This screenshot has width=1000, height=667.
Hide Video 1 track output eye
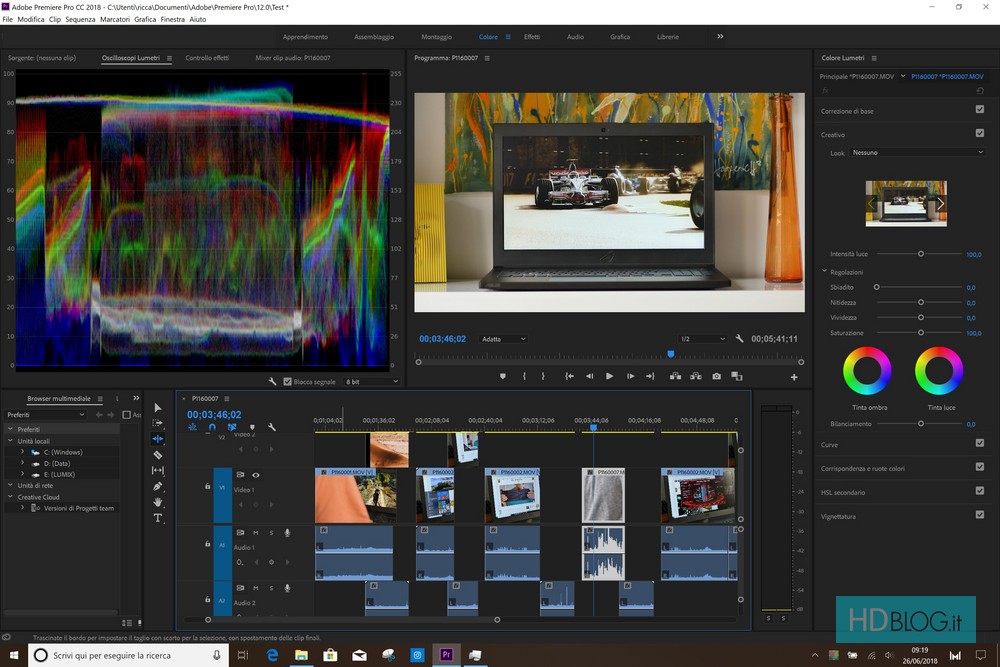pos(256,475)
